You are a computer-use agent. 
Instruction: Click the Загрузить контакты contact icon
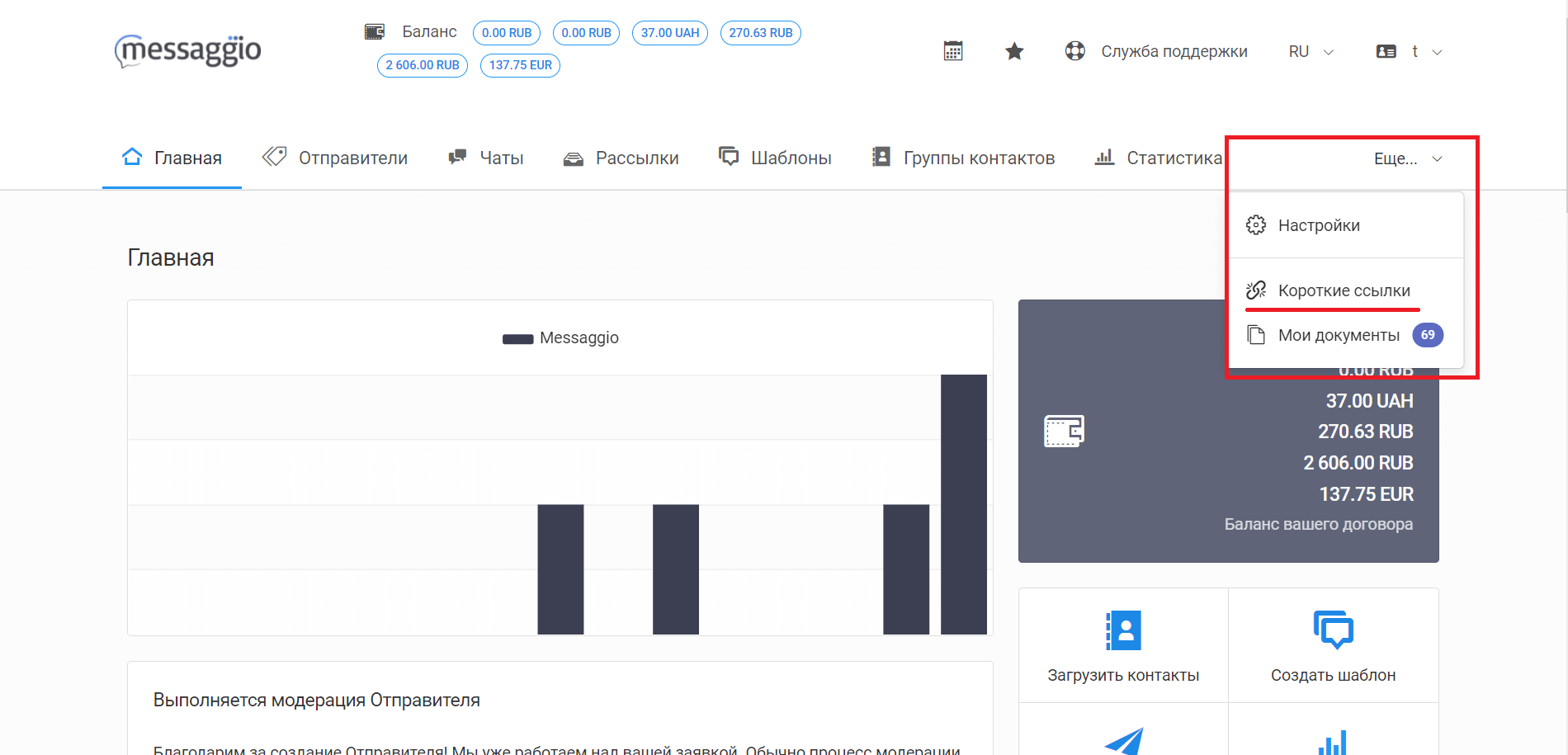click(x=1123, y=631)
